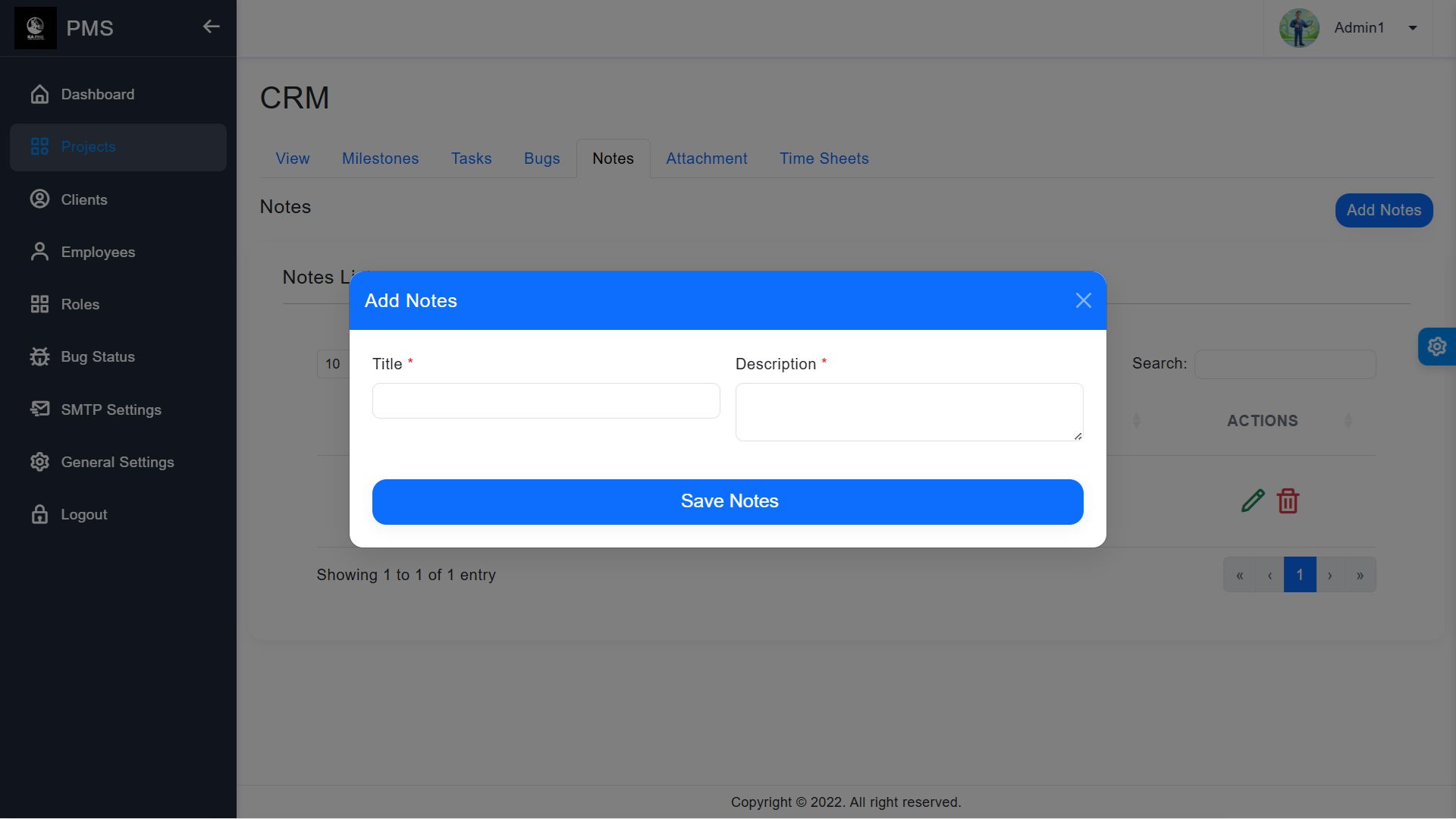
Task: Switch to the Milestones tab
Action: [x=380, y=158]
